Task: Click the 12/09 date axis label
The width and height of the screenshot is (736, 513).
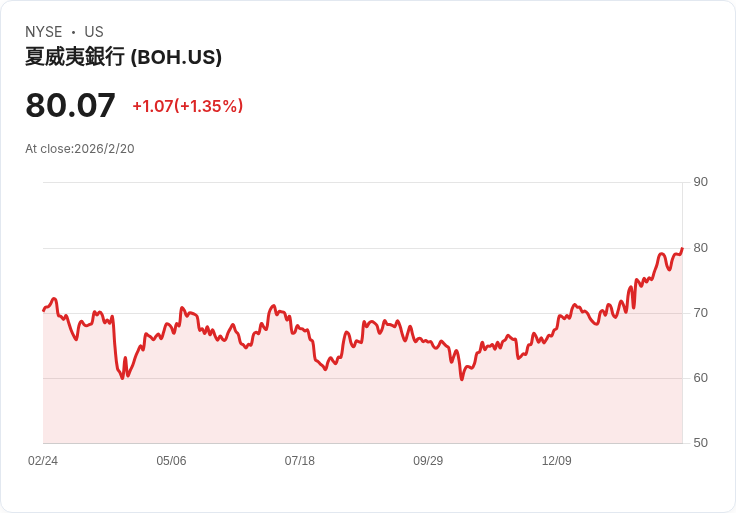Action: [x=557, y=461]
